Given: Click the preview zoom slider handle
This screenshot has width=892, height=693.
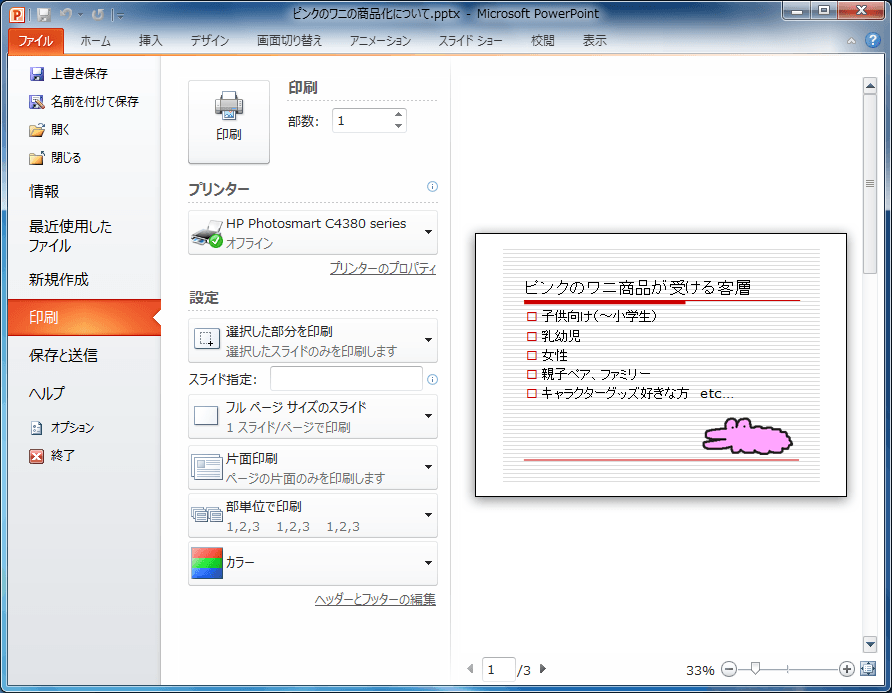Looking at the screenshot, I should pos(755,669).
